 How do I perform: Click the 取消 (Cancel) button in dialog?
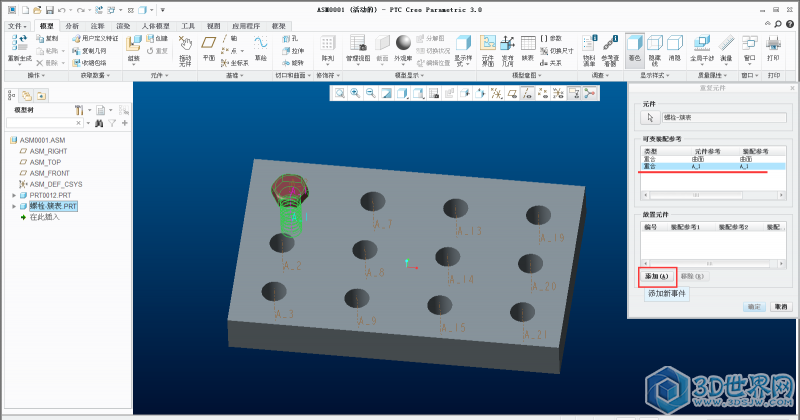point(781,307)
